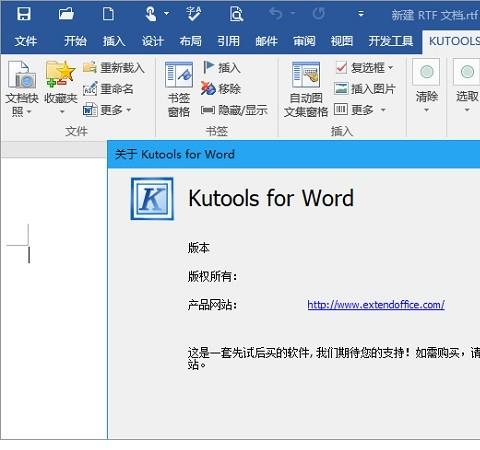Viewport: 480px width, 450px height.
Task: Open the Undo history dropdown arrow
Action: tap(293, 14)
